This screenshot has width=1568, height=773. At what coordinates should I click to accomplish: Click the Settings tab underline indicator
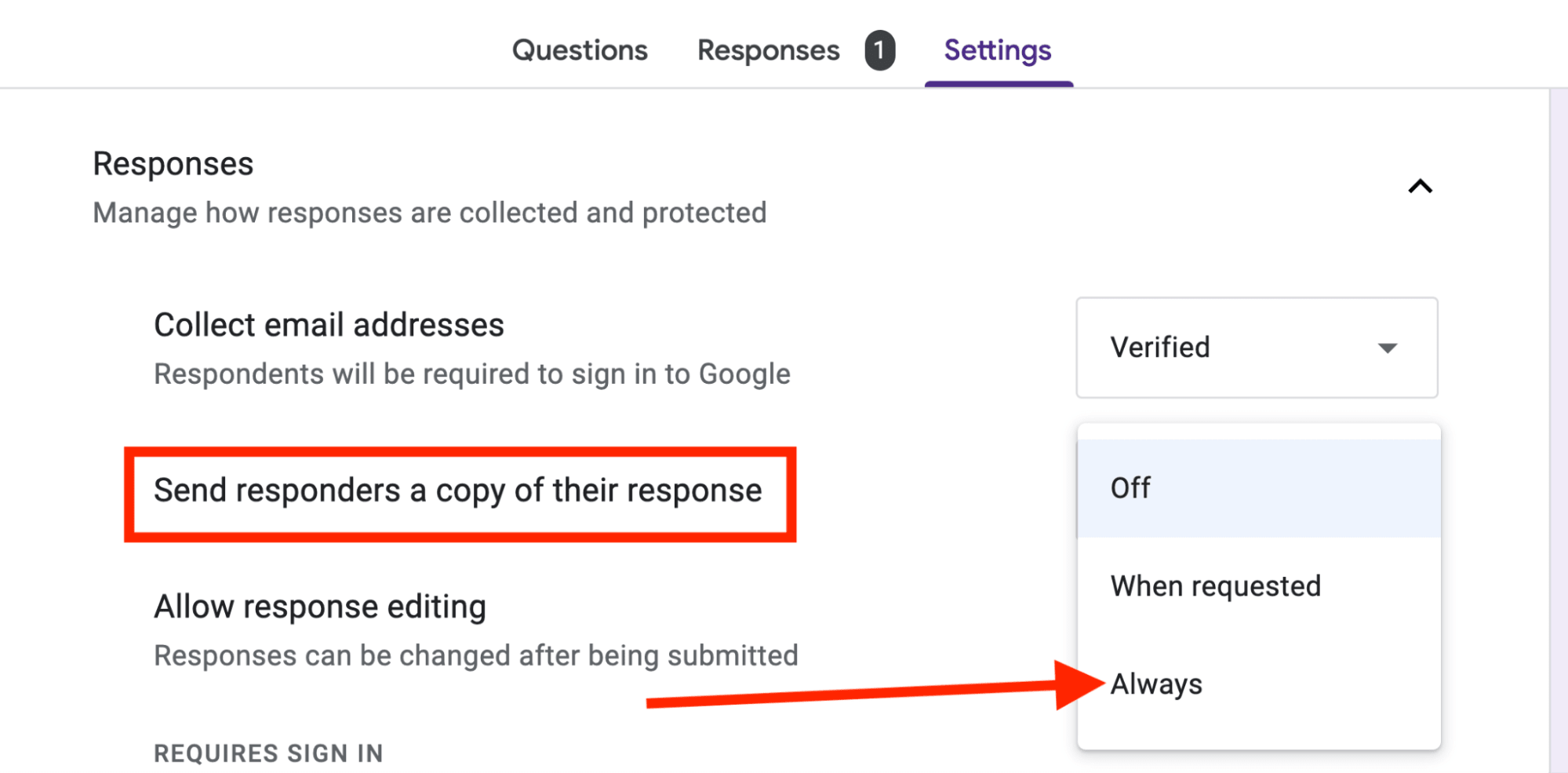click(x=999, y=82)
